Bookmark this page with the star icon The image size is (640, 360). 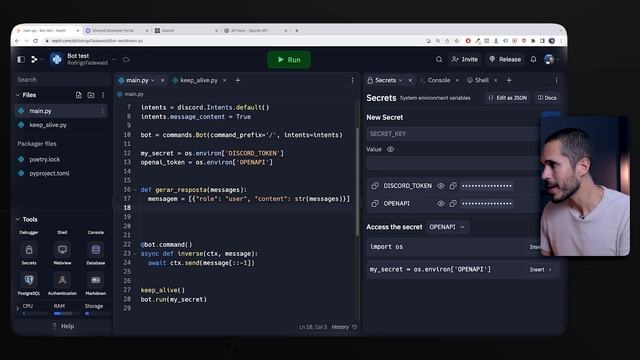[457, 41]
